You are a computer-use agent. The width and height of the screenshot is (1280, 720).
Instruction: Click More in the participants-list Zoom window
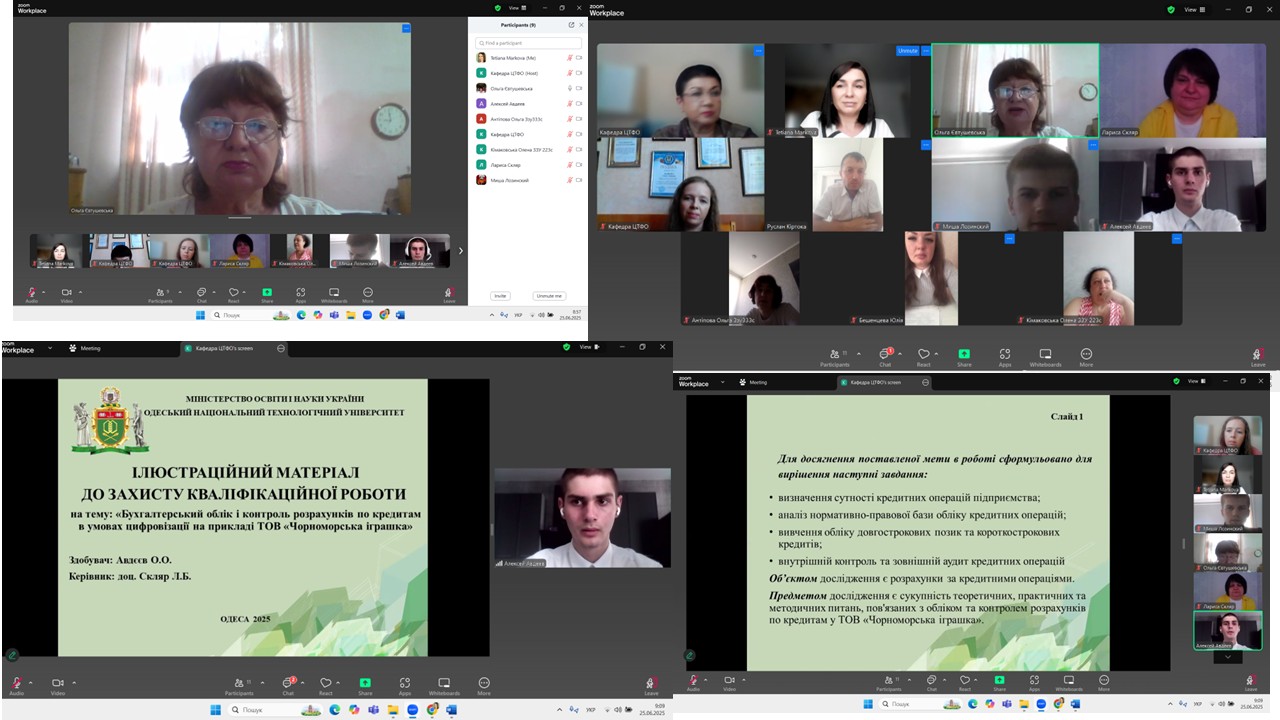[x=368, y=295]
